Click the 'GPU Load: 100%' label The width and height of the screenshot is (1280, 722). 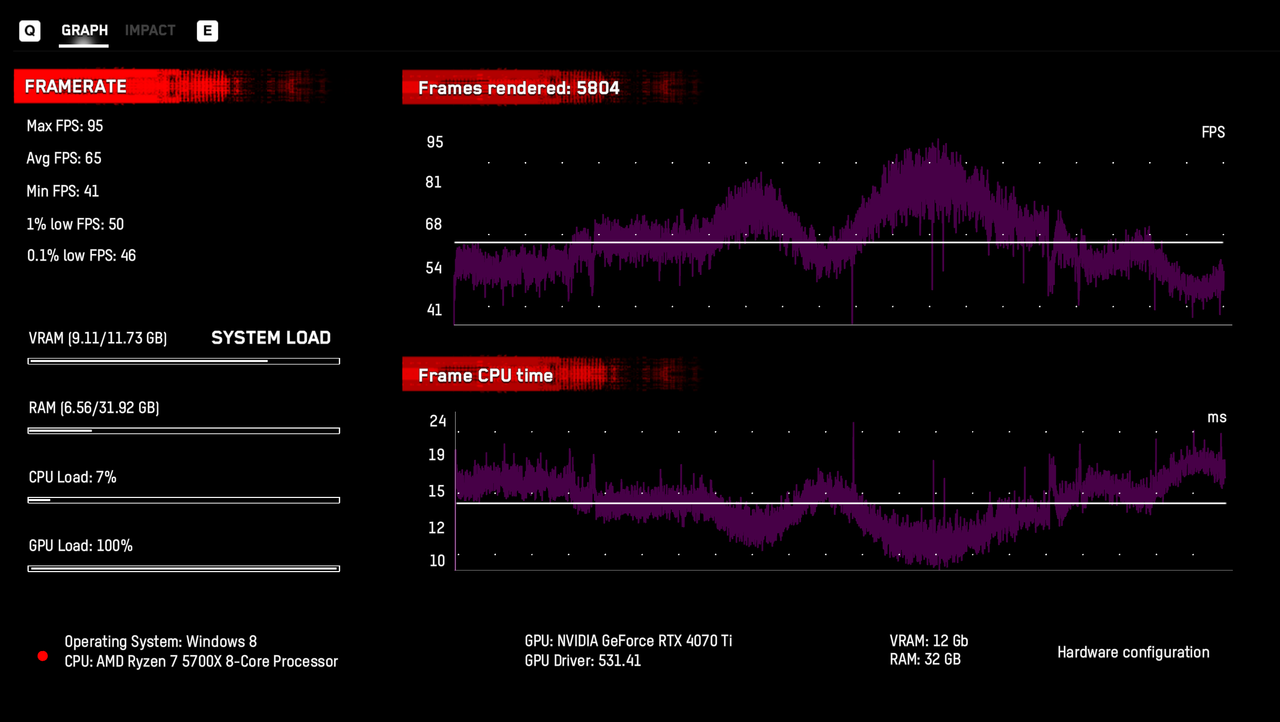click(81, 546)
